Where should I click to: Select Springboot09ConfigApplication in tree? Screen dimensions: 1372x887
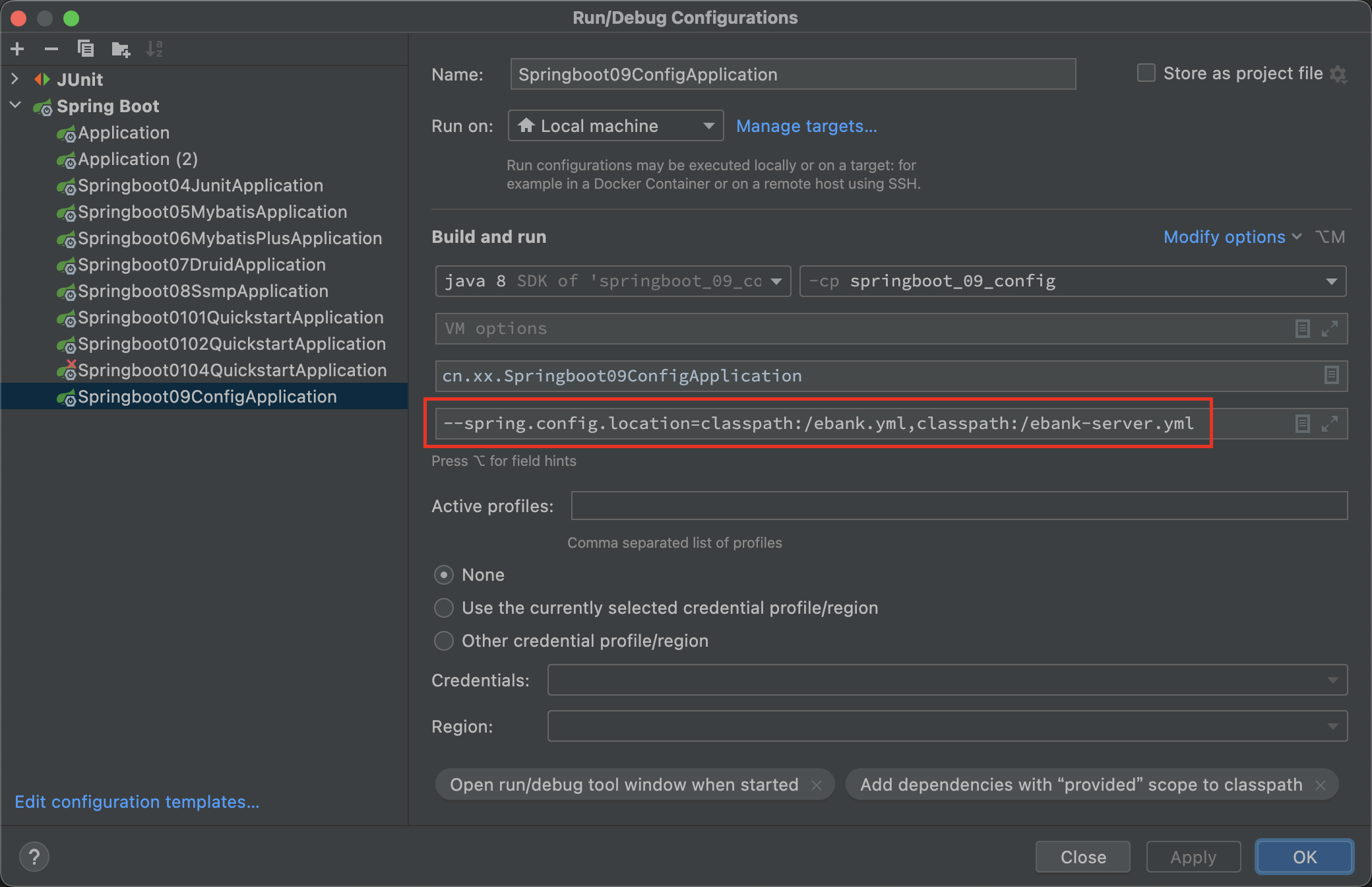click(x=204, y=397)
